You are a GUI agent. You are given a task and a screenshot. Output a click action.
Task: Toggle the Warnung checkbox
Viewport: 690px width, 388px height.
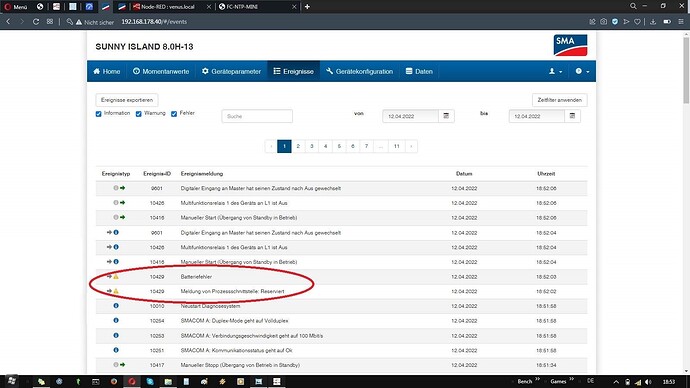click(139, 114)
